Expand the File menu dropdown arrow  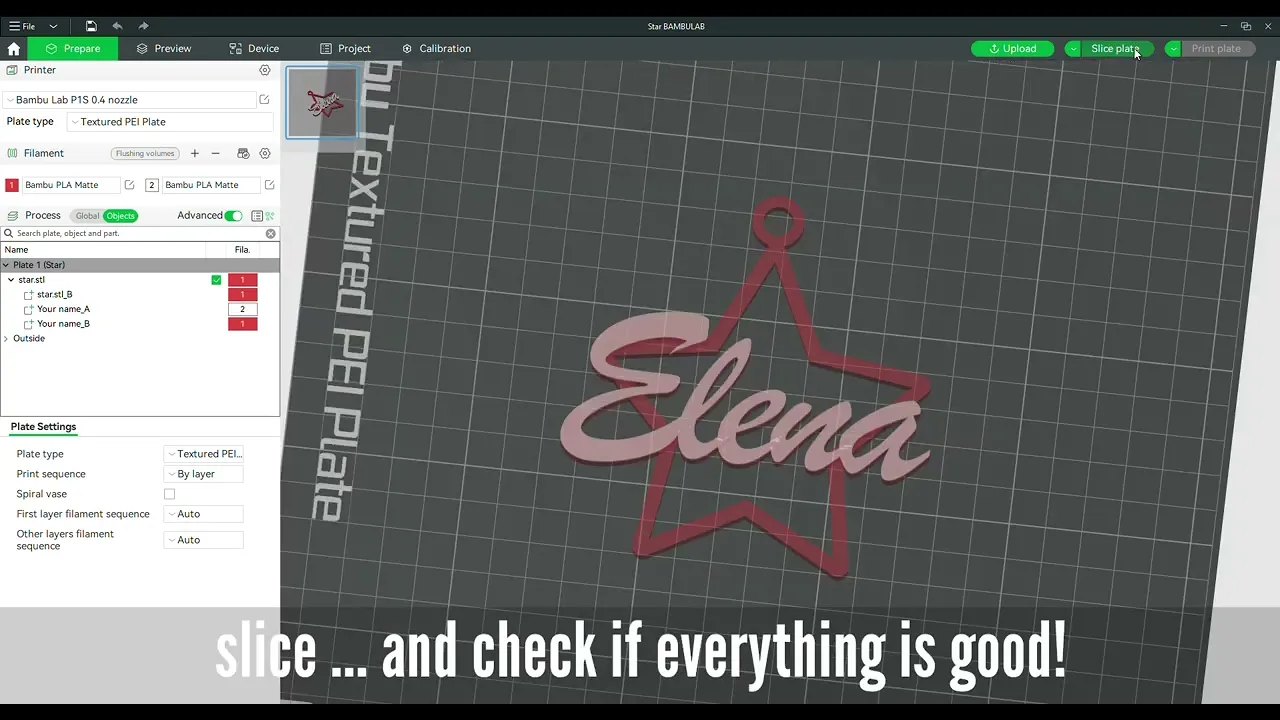click(x=53, y=26)
